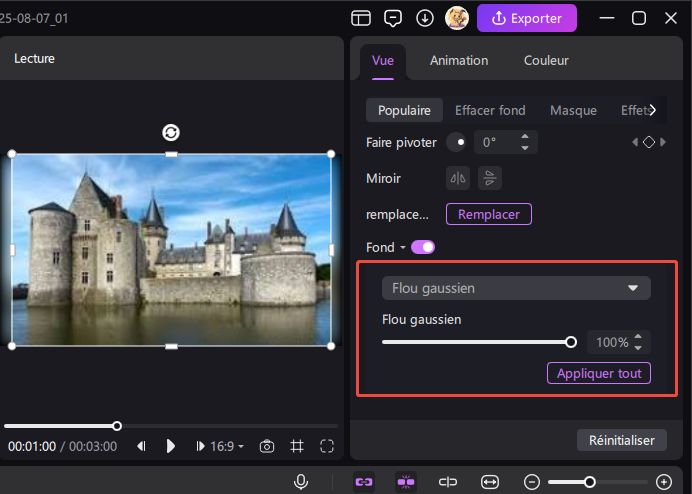
Task: Click the top-left corner handle of image
Action: [12, 154]
